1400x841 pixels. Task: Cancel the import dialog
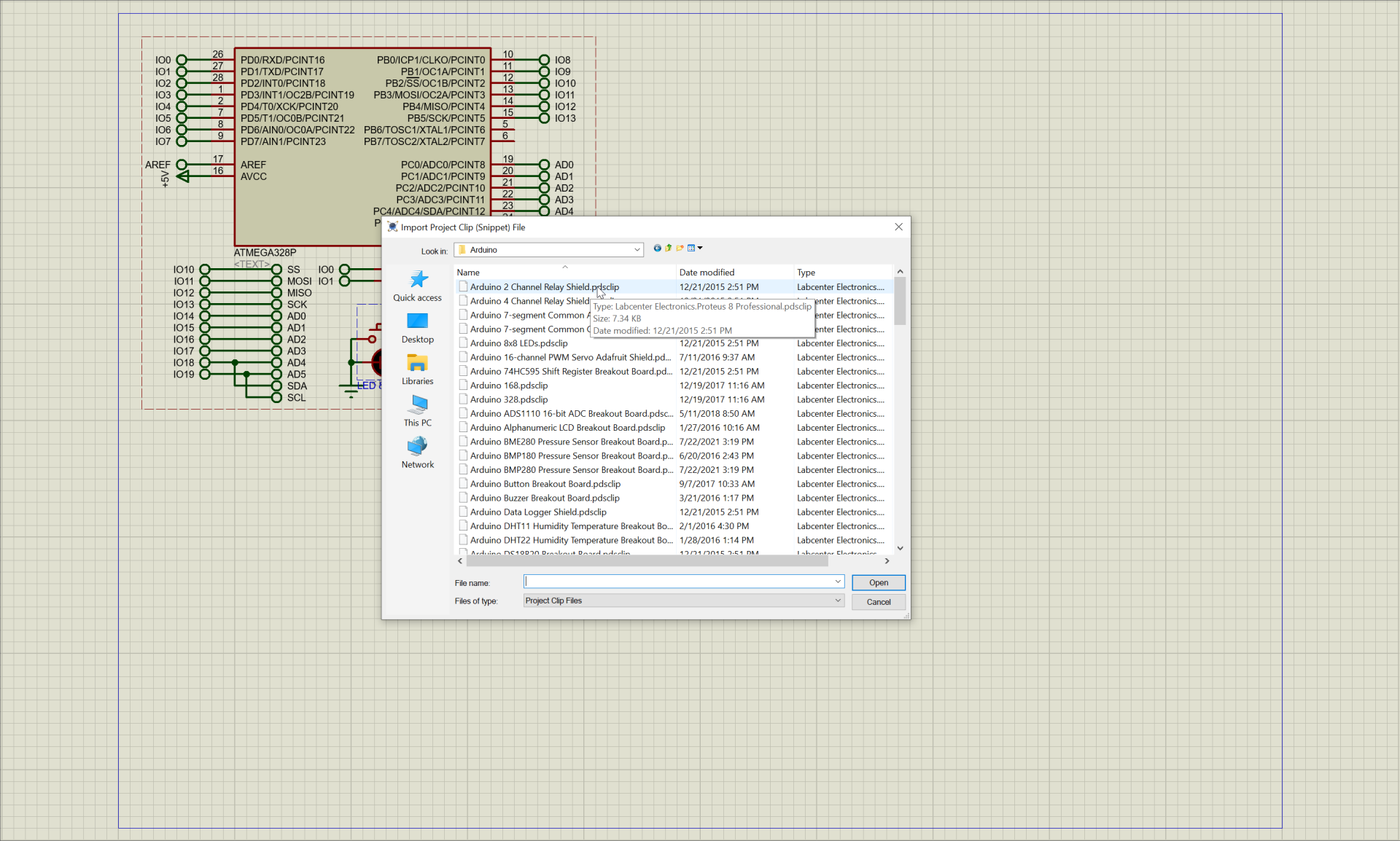tap(879, 602)
